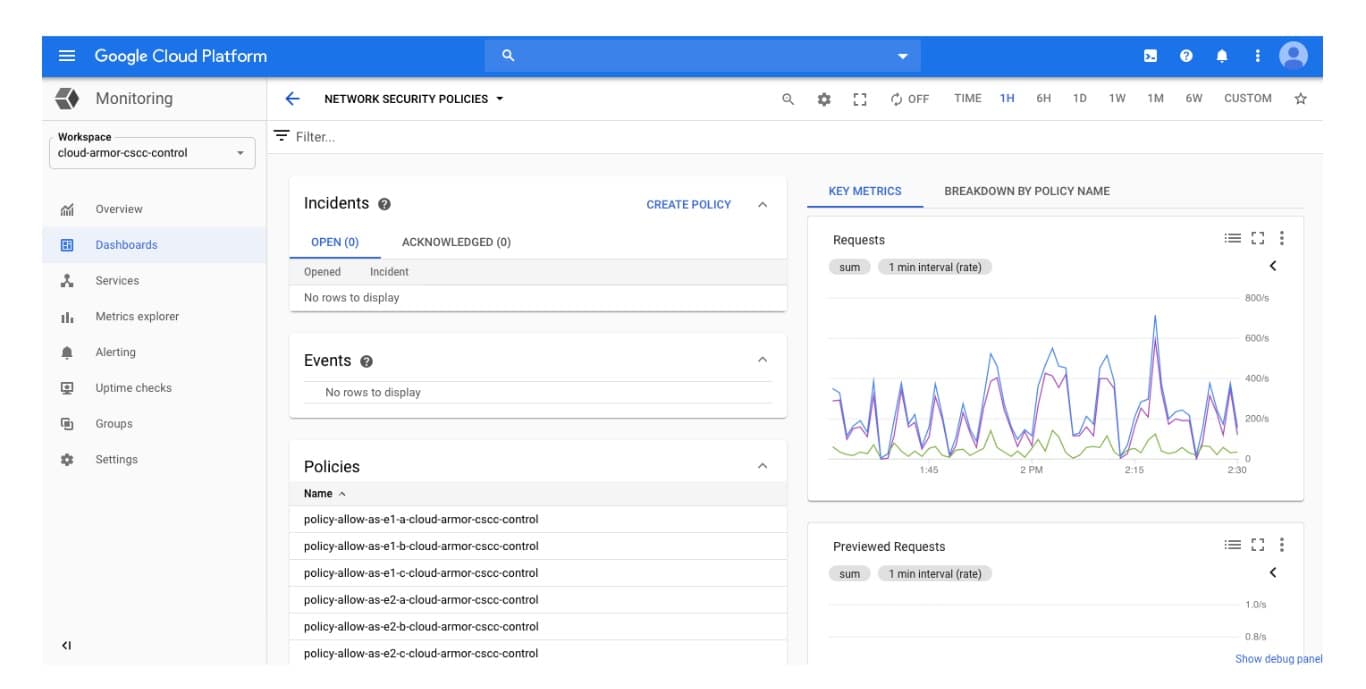Click 1 min interval chip on Requests chart
Screen dimensions: 1366x689
pos(935,267)
